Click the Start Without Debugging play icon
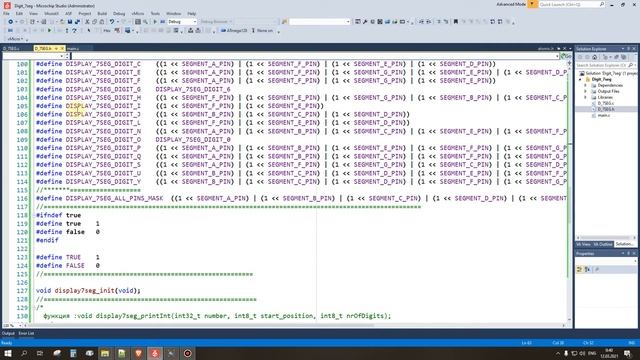The width and height of the screenshot is (640, 360). click(x=155, y=22)
